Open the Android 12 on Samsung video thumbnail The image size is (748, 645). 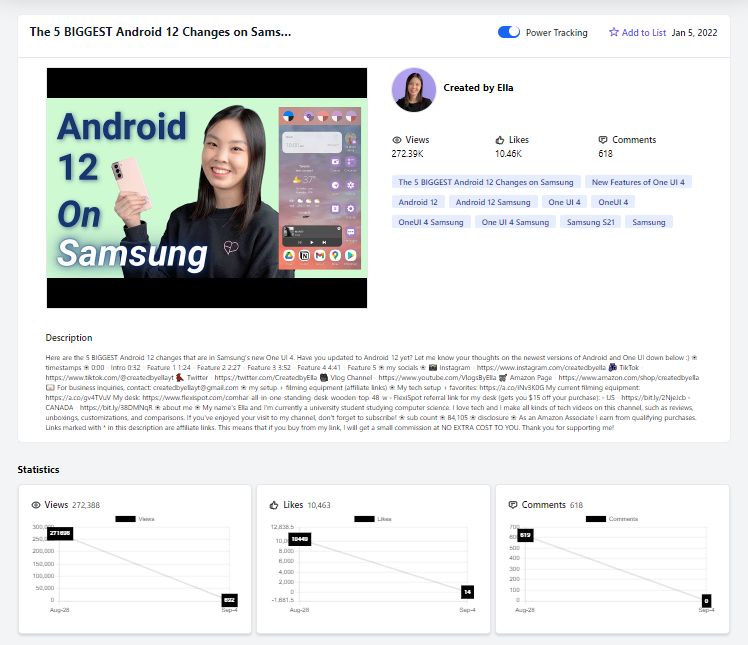pos(207,187)
